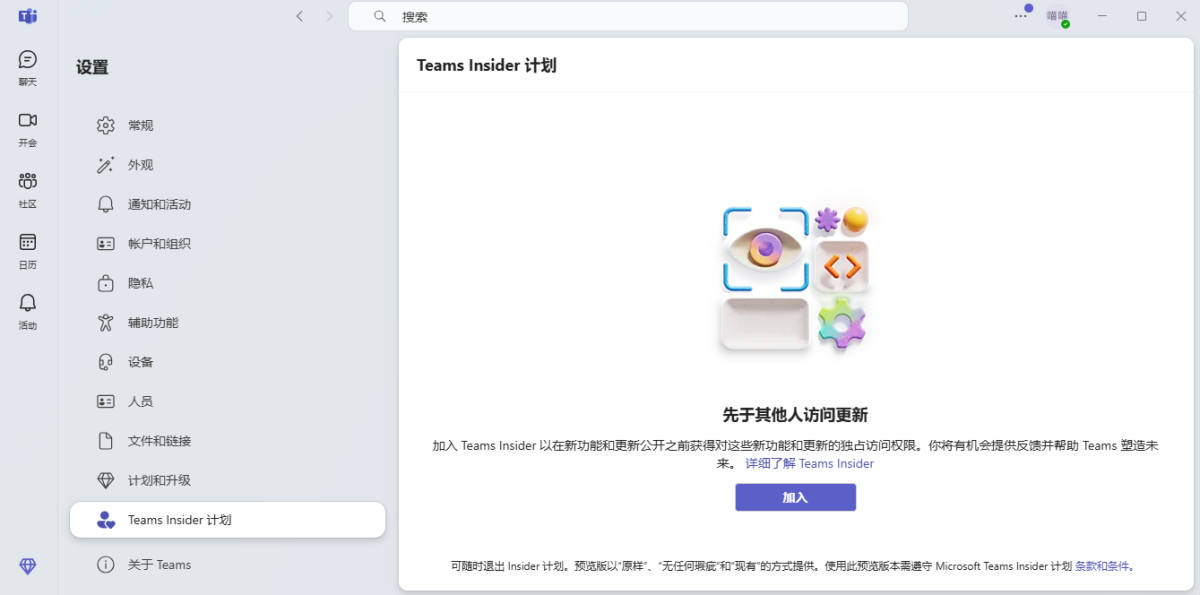1200x595 pixels.
Task: Click the 加入 button to join Insider
Action: (795, 497)
